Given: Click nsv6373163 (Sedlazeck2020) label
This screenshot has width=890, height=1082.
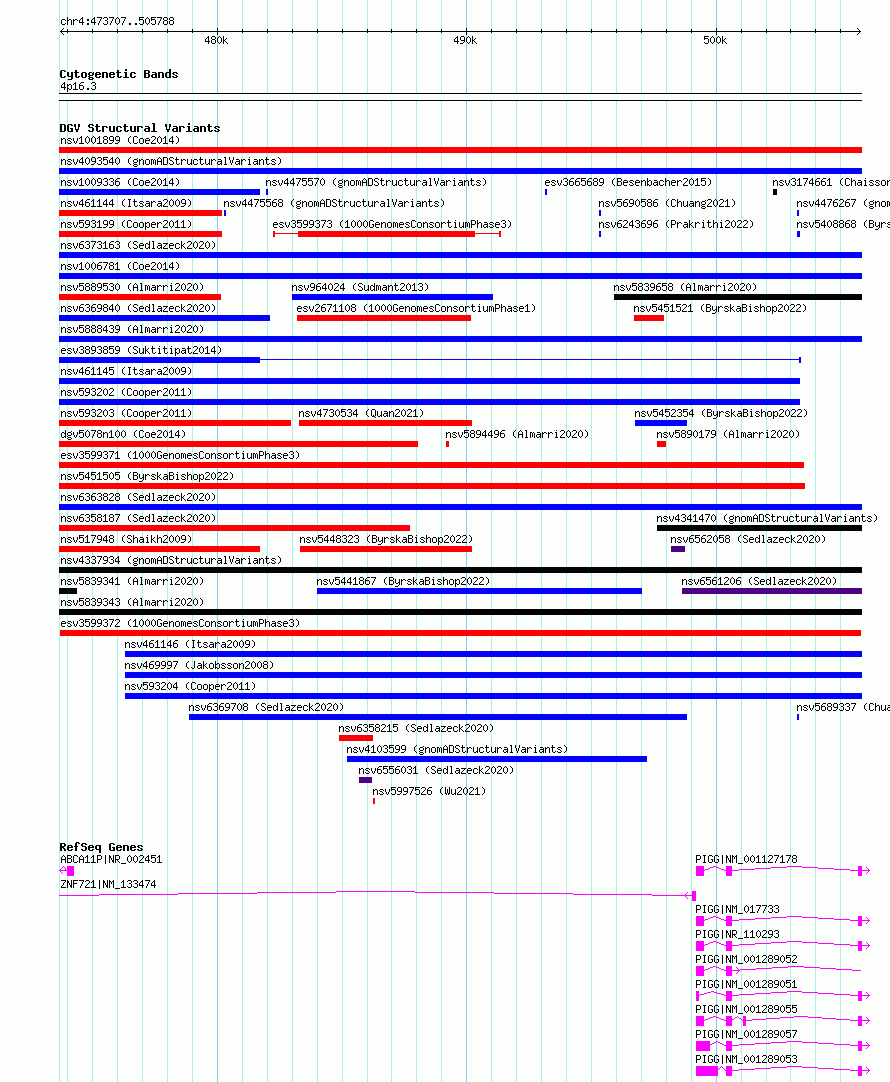Looking at the screenshot, I should coord(138,246).
